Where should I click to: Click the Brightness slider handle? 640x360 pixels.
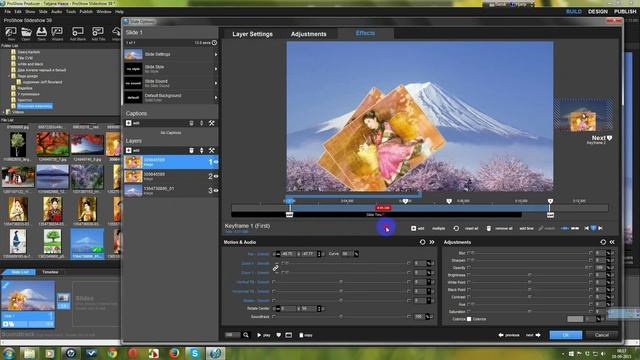point(529,275)
